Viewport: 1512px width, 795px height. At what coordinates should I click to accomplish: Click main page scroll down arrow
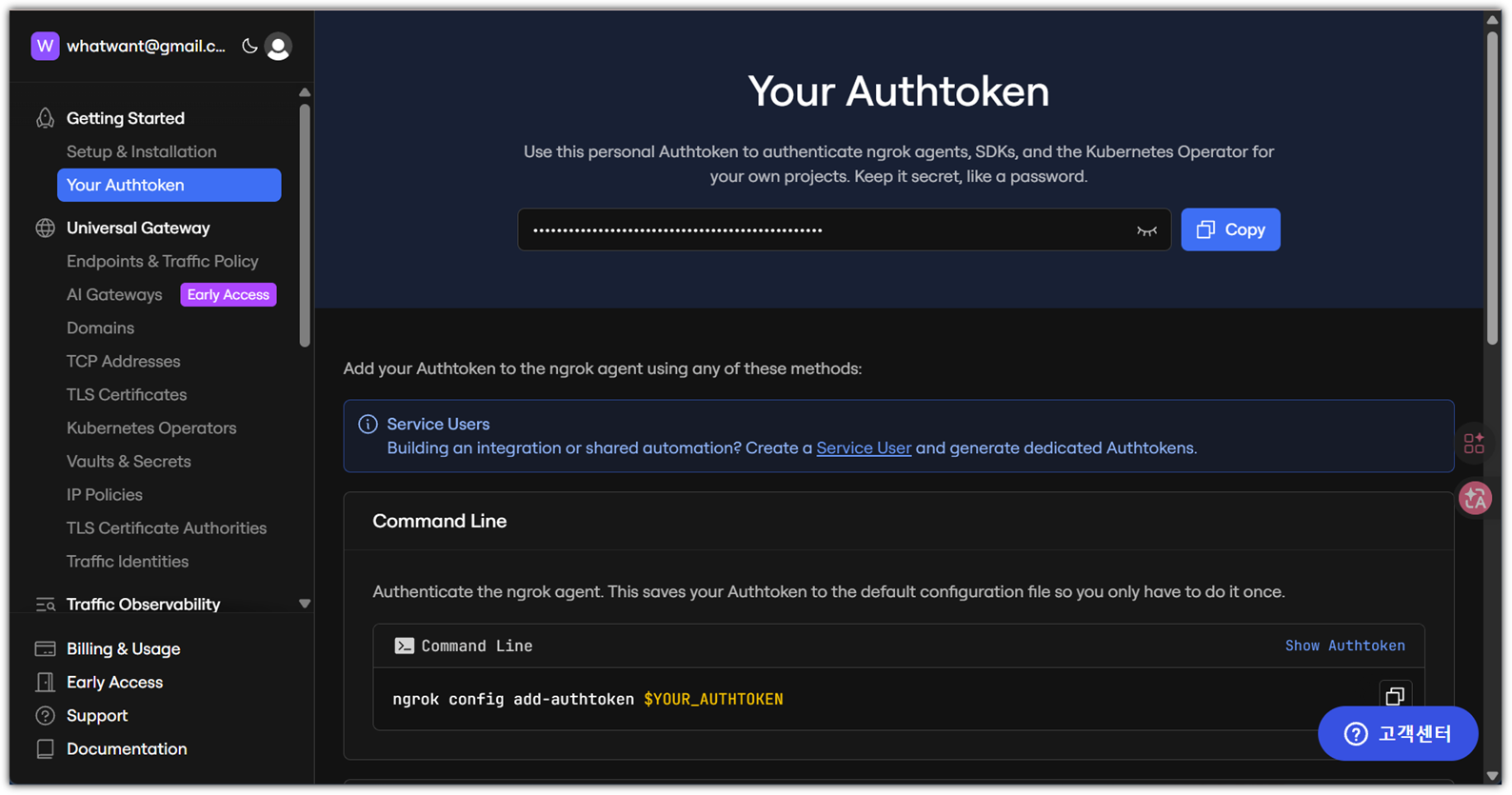coord(1493,777)
